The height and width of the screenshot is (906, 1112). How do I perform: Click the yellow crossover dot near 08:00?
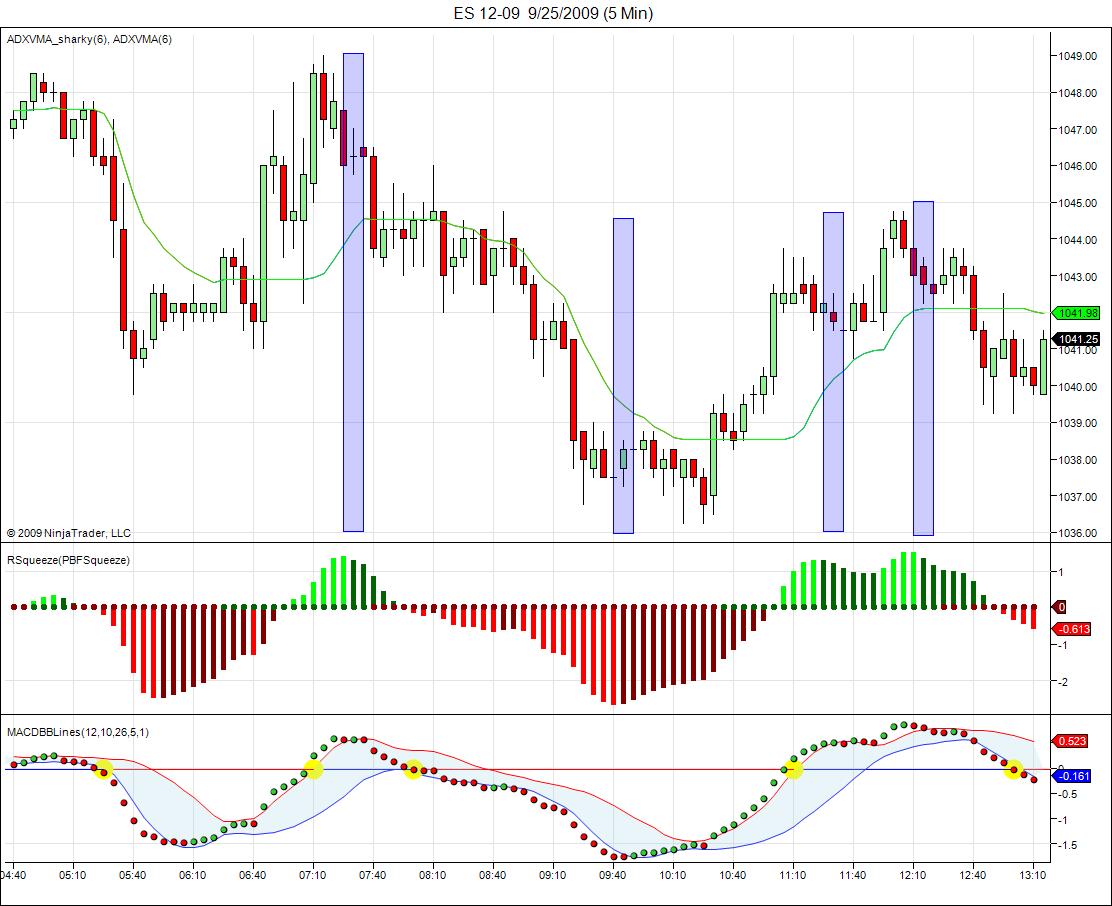tap(413, 769)
